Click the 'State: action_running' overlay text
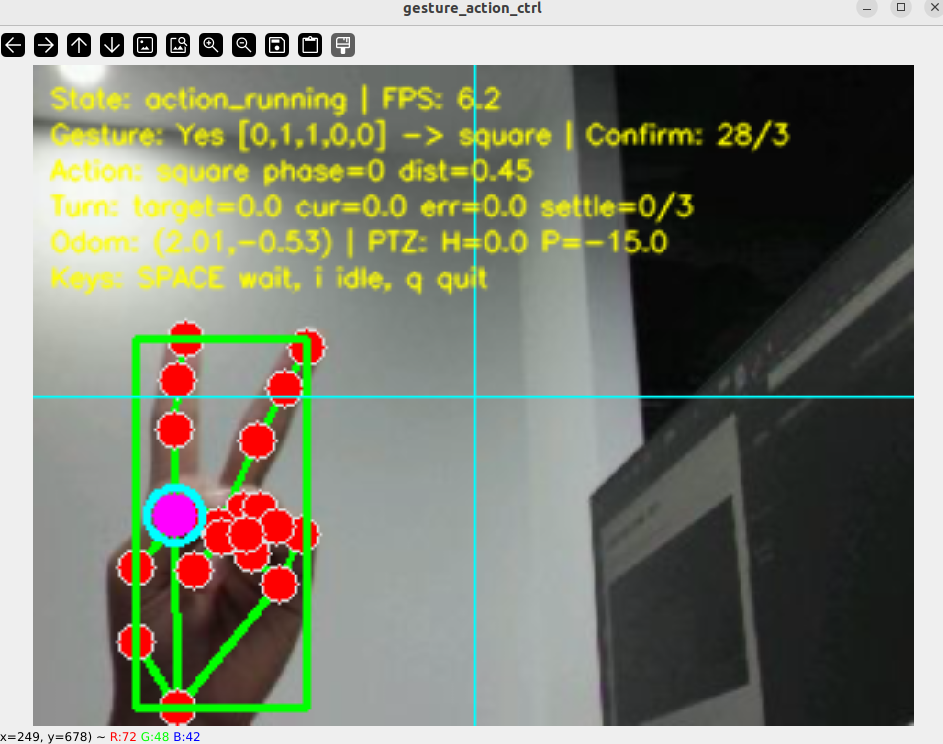 (199, 99)
